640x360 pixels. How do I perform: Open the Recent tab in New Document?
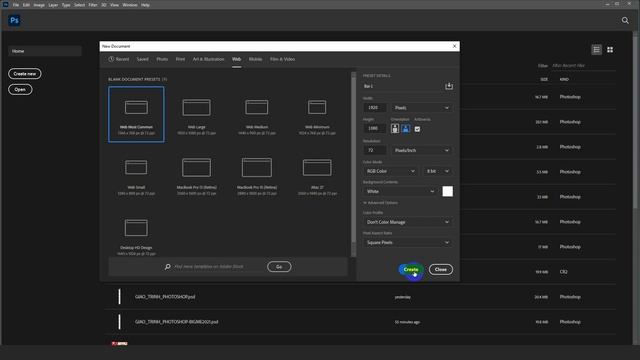(119, 59)
